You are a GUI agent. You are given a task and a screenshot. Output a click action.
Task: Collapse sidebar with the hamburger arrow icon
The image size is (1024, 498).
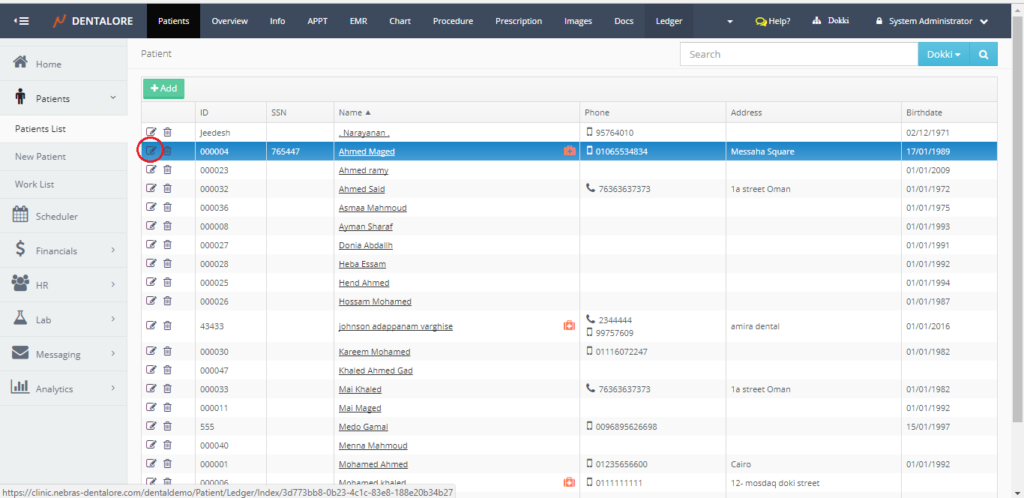click(22, 21)
